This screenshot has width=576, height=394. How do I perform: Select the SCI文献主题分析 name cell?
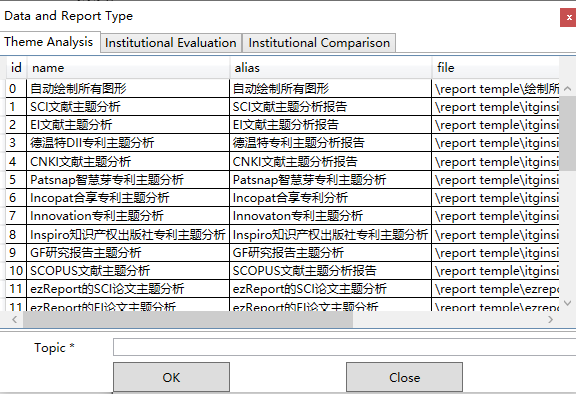[x=128, y=106]
